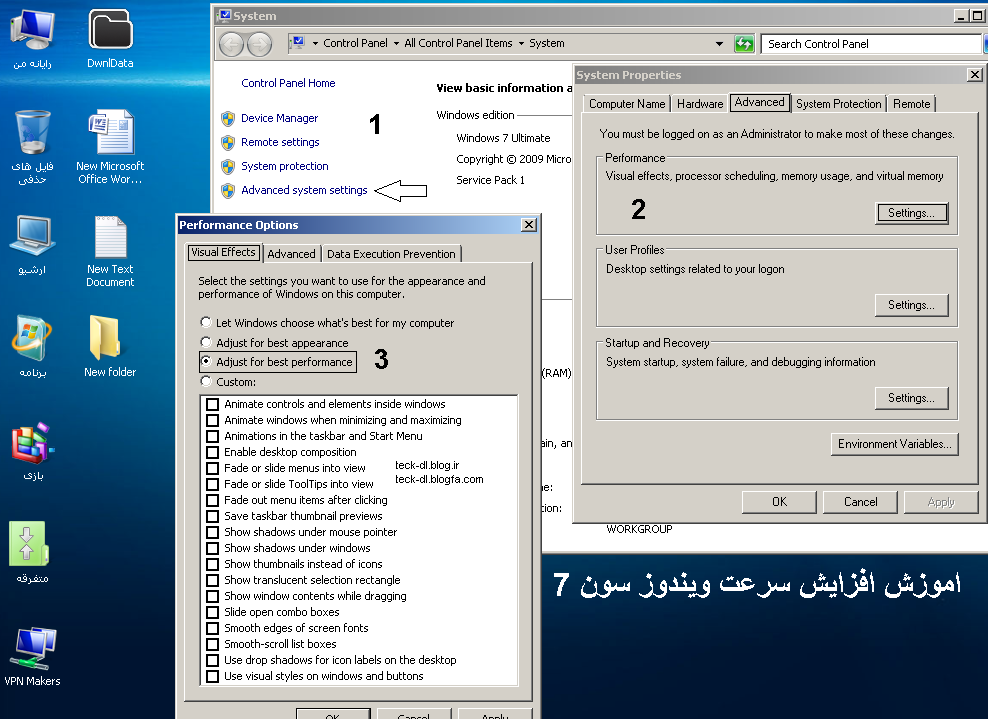Click the Environment Variables button
The width and height of the screenshot is (988, 719).
click(x=895, y=444)
